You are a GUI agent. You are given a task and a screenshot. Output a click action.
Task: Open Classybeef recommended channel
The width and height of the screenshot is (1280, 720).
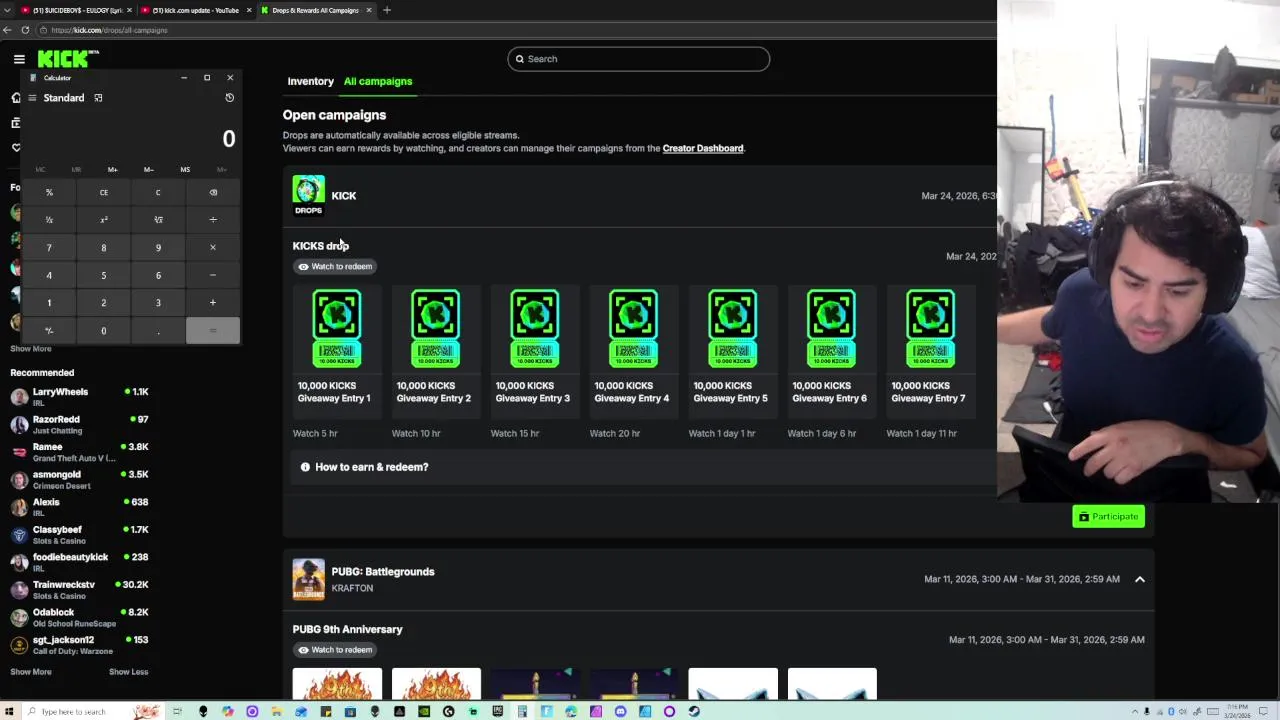coord(80,534)
